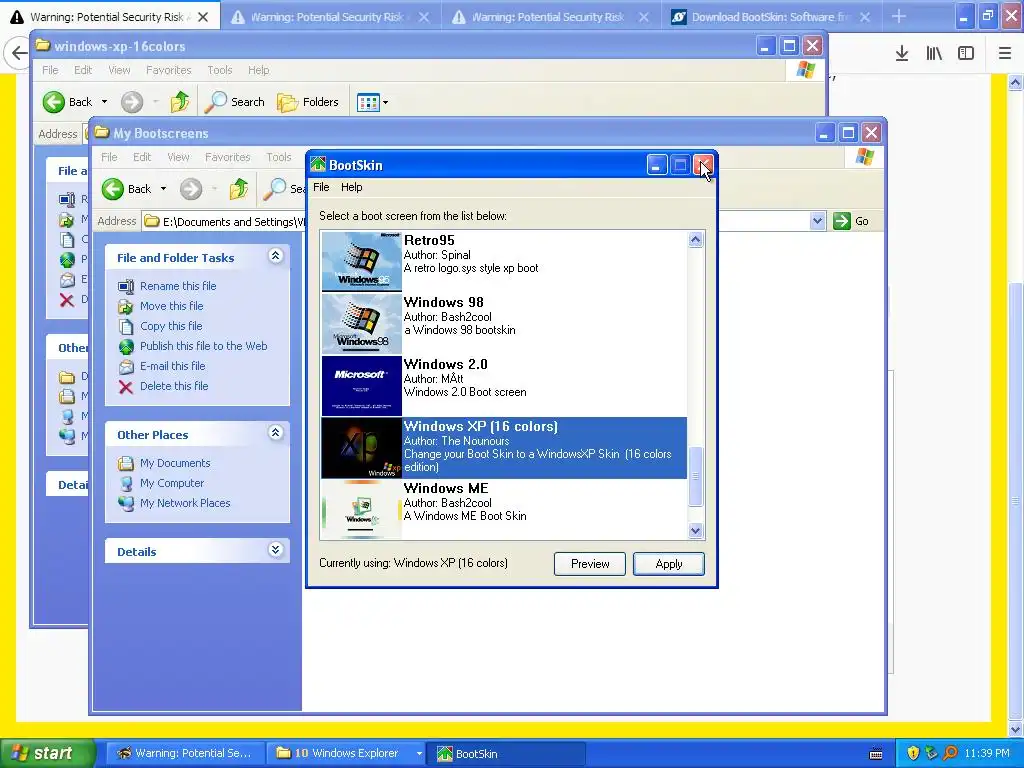Click the BootSkin list scrollbar thumb
Viewport: 1024px width, 768px height.
pyautogui.click(x=696, y=476)
